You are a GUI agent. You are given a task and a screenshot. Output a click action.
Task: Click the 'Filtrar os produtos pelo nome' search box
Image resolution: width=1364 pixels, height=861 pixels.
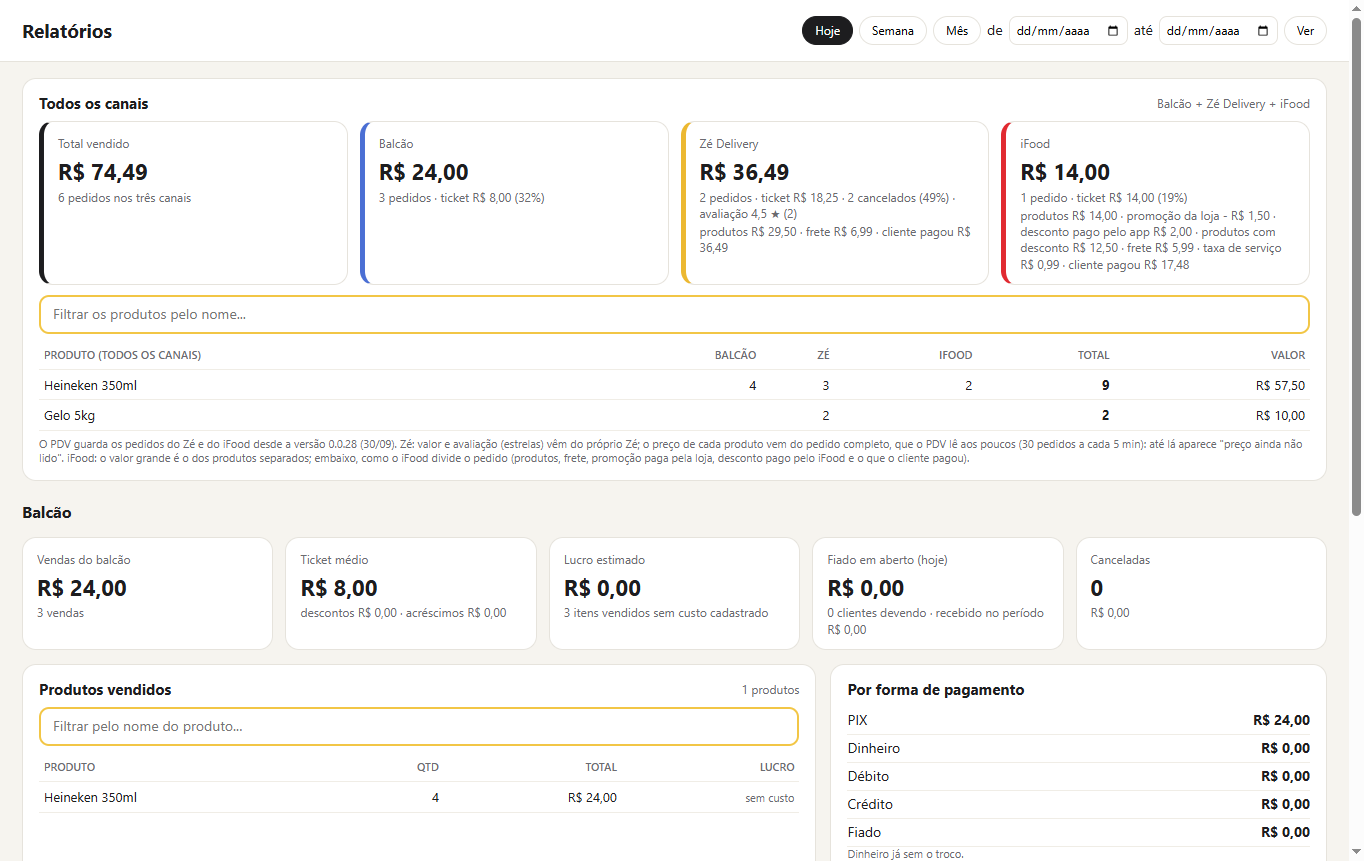[x=674, y=314]
